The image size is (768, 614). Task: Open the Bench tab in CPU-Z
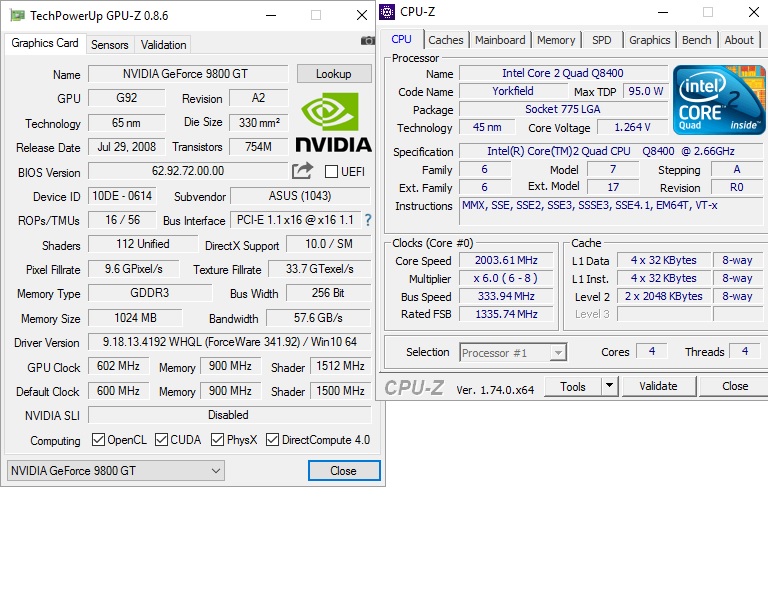[x=696, y=40]
